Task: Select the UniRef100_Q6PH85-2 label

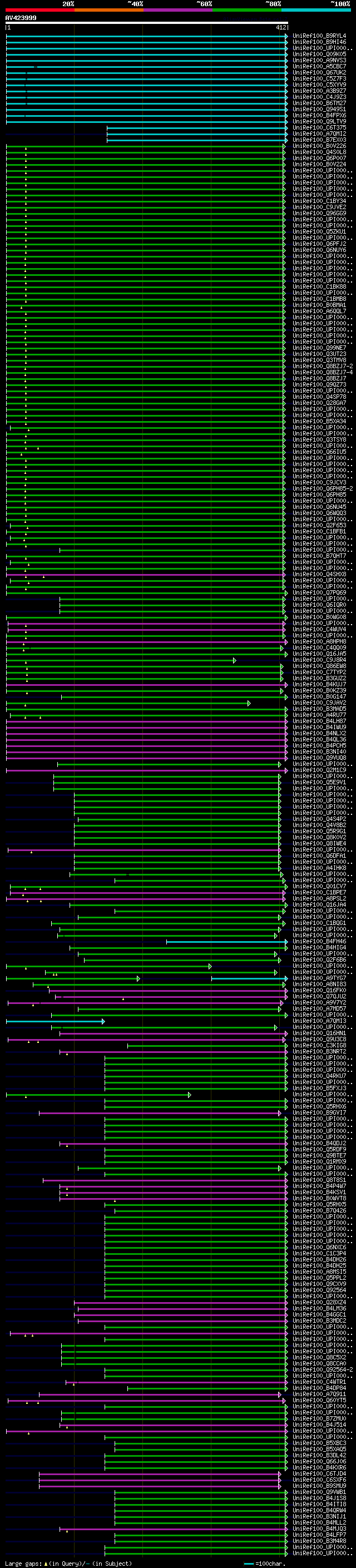Action: click(x=323, y=489)
